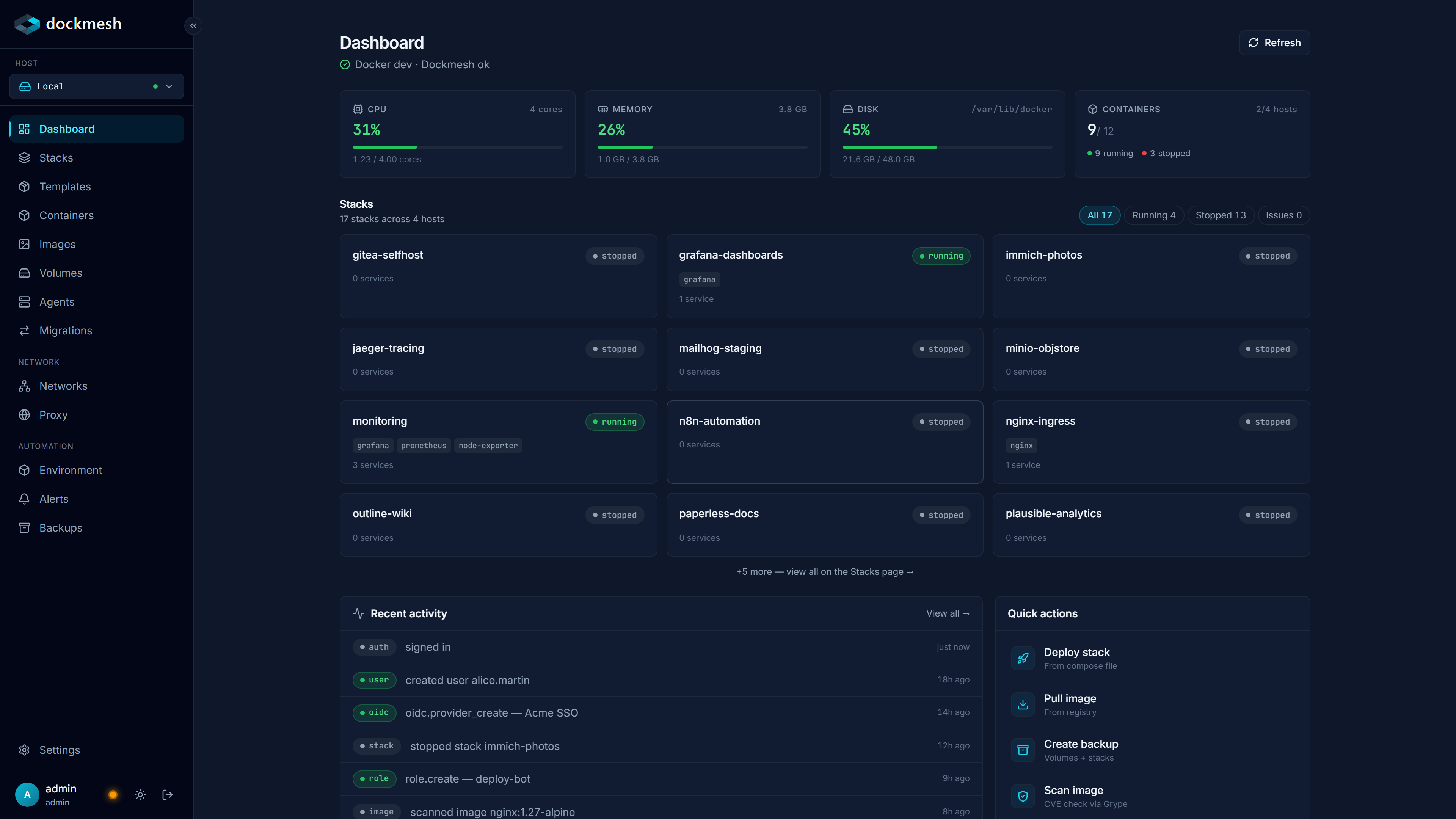
Task: Select the Containers icon in sidebar
Action: pyautogui.click(x=25, y=215)
